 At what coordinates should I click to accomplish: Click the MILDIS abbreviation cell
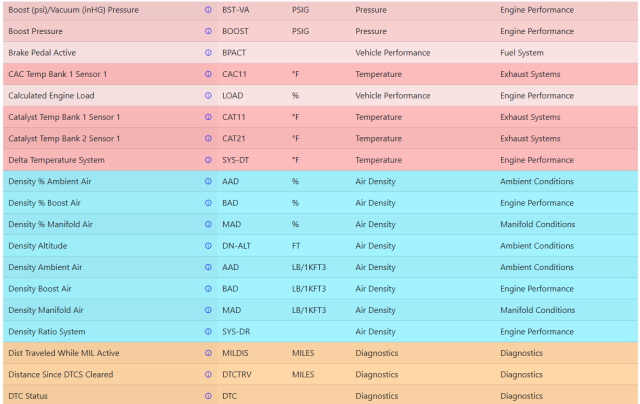(x=235, y=353)
